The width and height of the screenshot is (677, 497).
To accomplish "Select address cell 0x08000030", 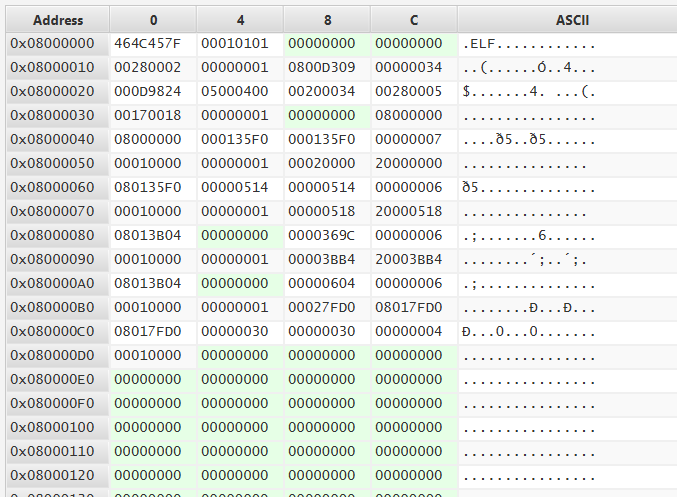I will point(58,115).
